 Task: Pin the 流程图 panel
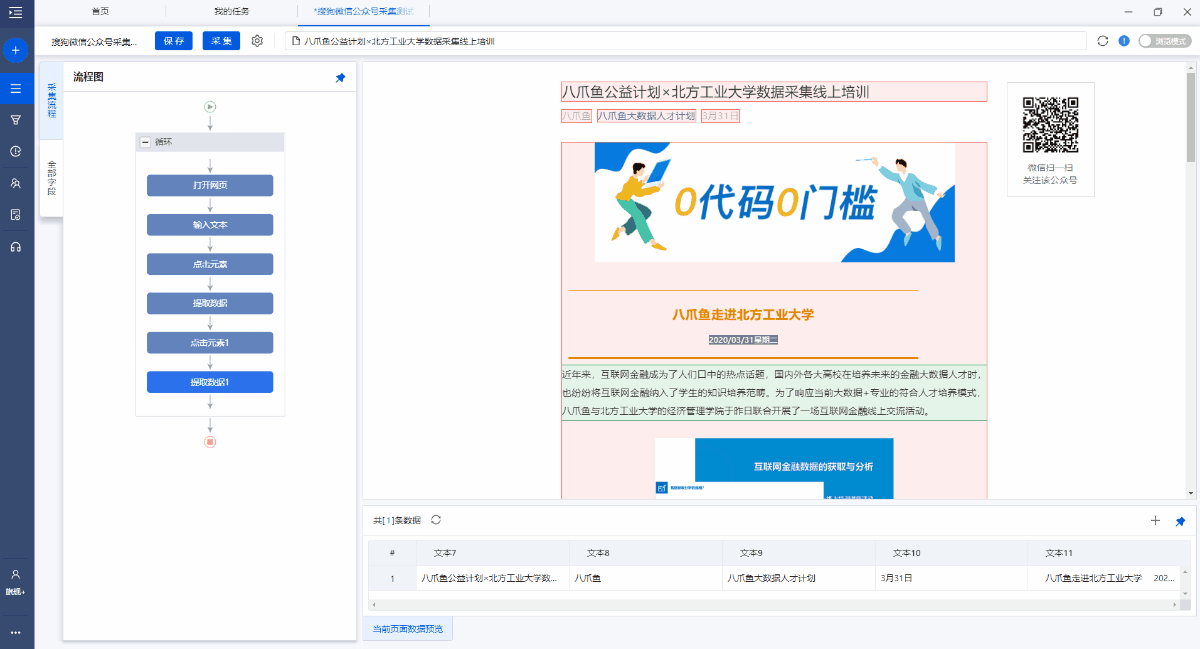340,77
